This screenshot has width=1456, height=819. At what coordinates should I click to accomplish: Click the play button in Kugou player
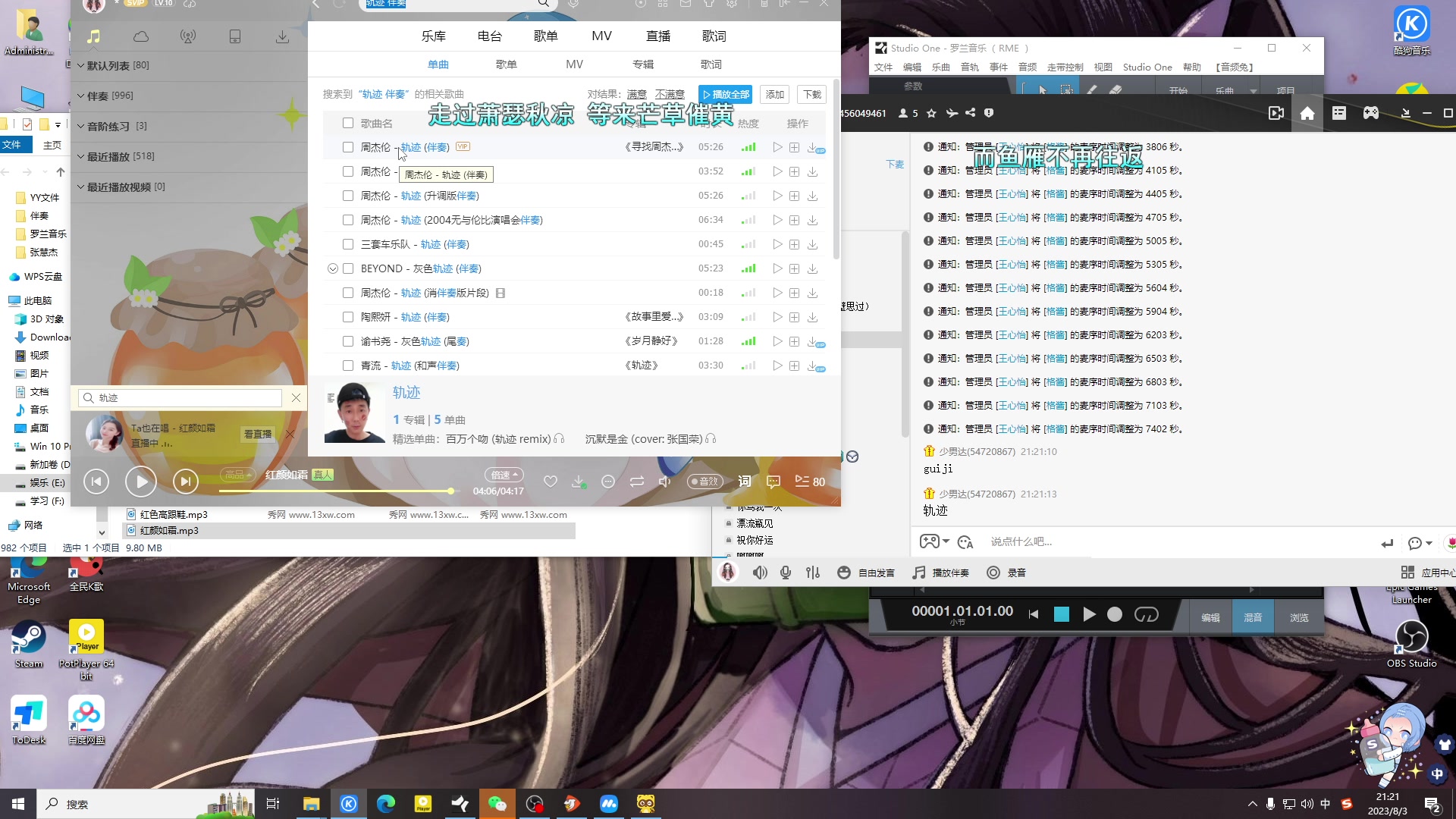click(141, 482)
